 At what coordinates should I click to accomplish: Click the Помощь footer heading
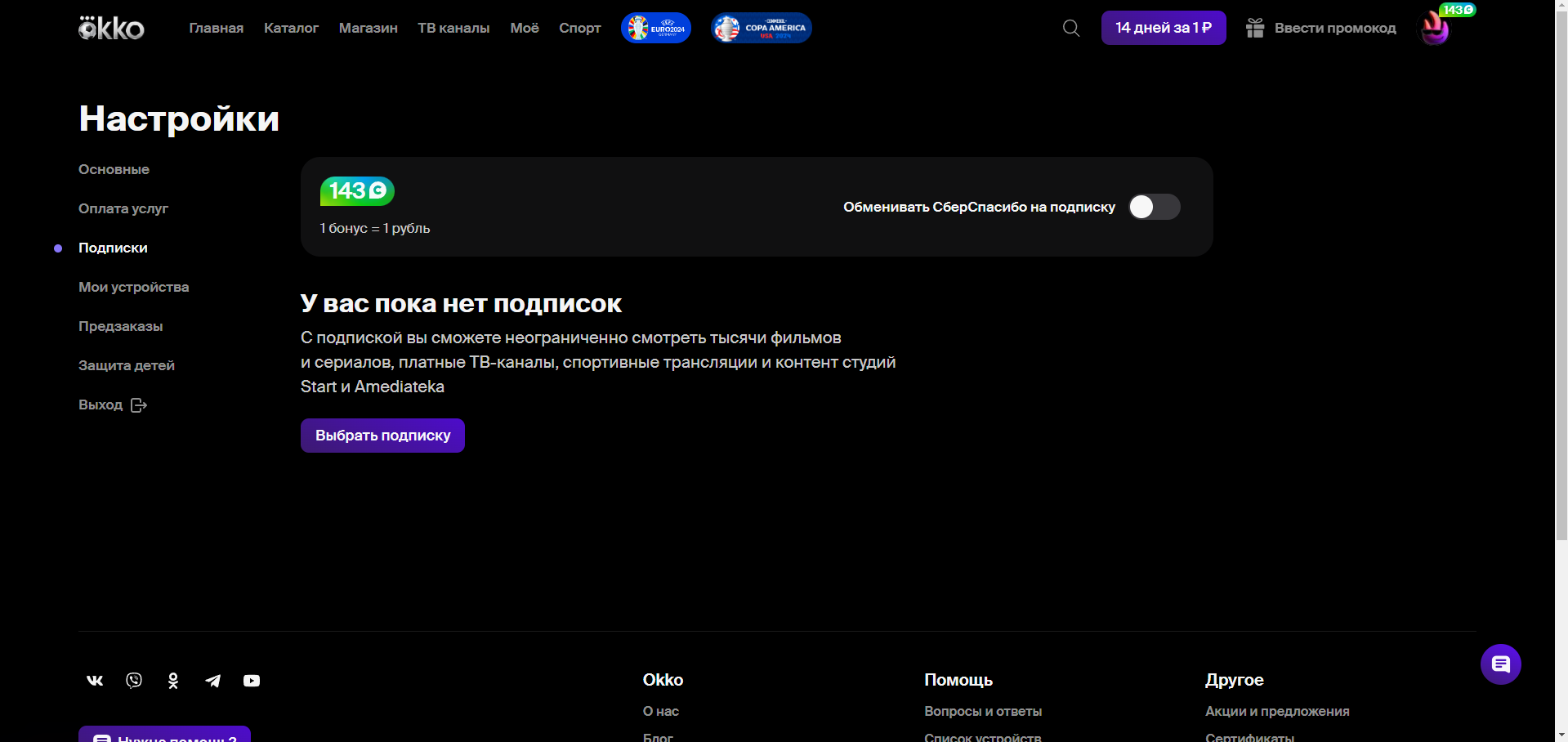[958, 680]
